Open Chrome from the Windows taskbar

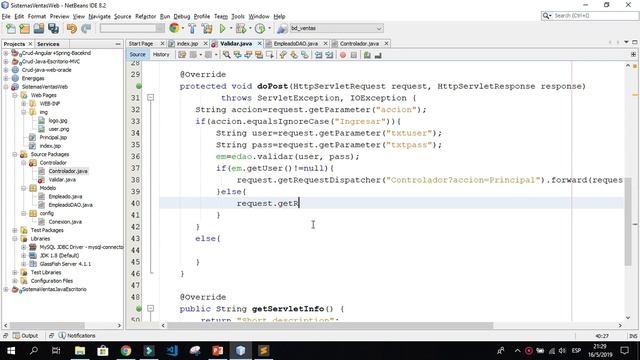click(x=126, y=351)
